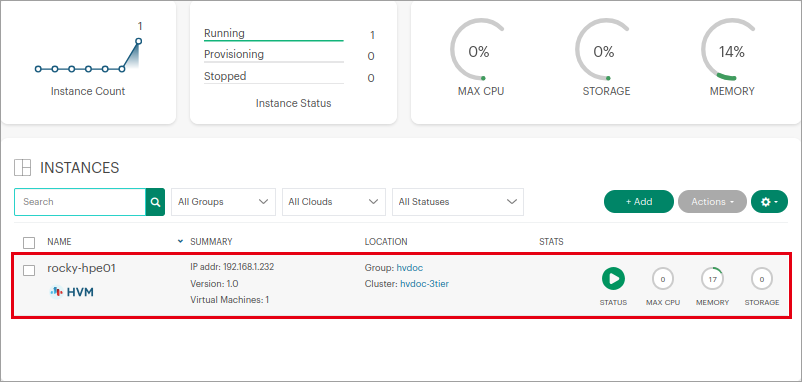802x382 pixels.
Task: Click into the Search input field
Action: pos(80,202)
